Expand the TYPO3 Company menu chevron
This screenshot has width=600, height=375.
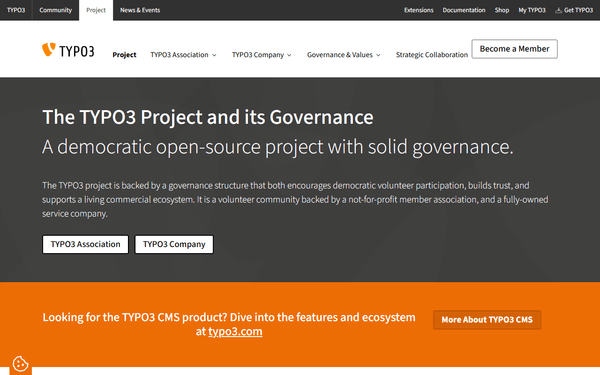[289, 55]
